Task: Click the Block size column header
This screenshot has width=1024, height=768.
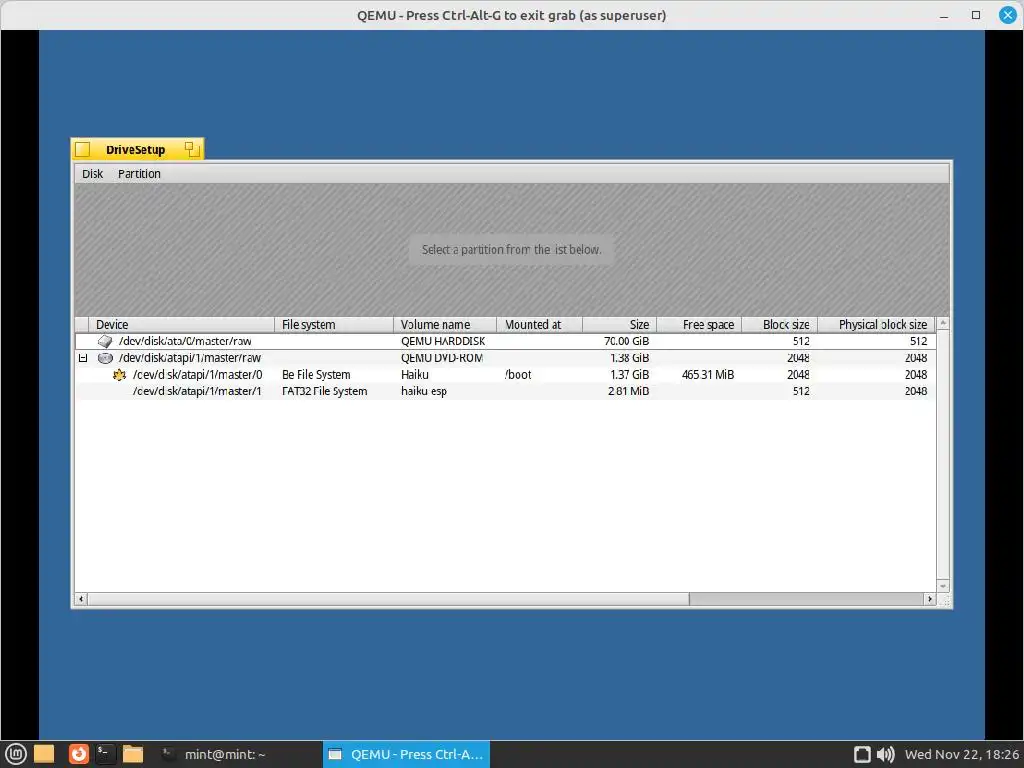Action: (779, 325)
